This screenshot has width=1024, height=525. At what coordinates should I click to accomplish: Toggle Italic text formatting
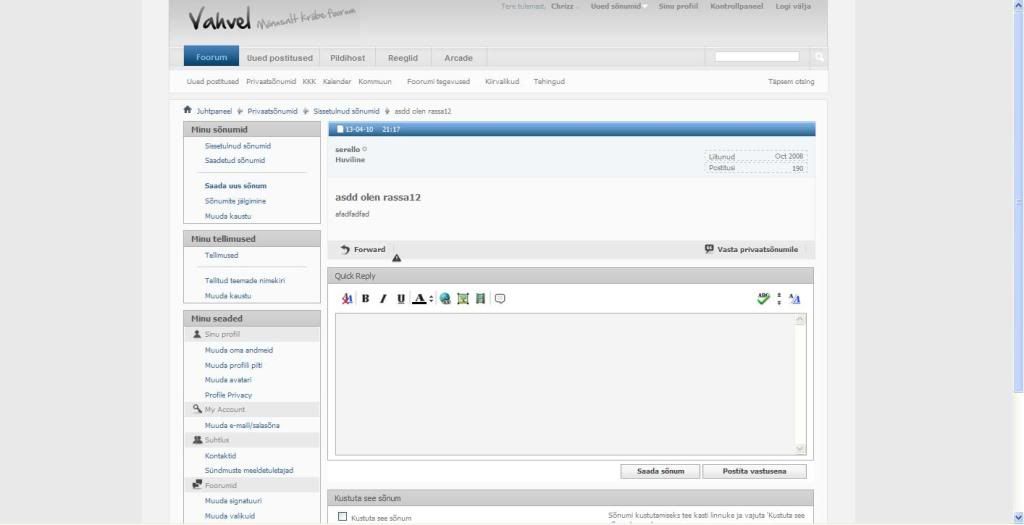click(x=383, y=299)
